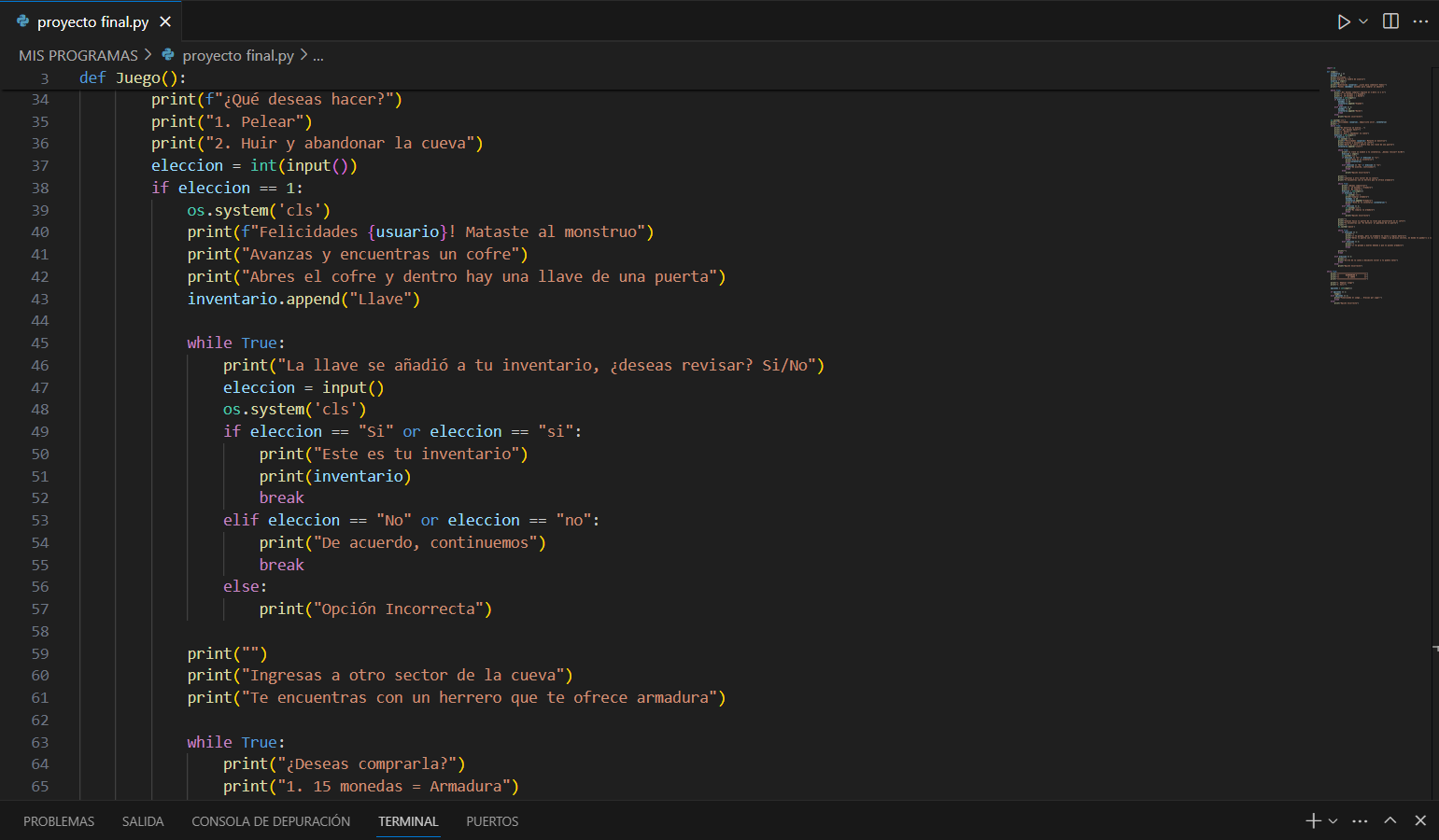The image size is (1439, 840).
Task: Close the proyecto final.py tab
Action: [x=165, y=21]
